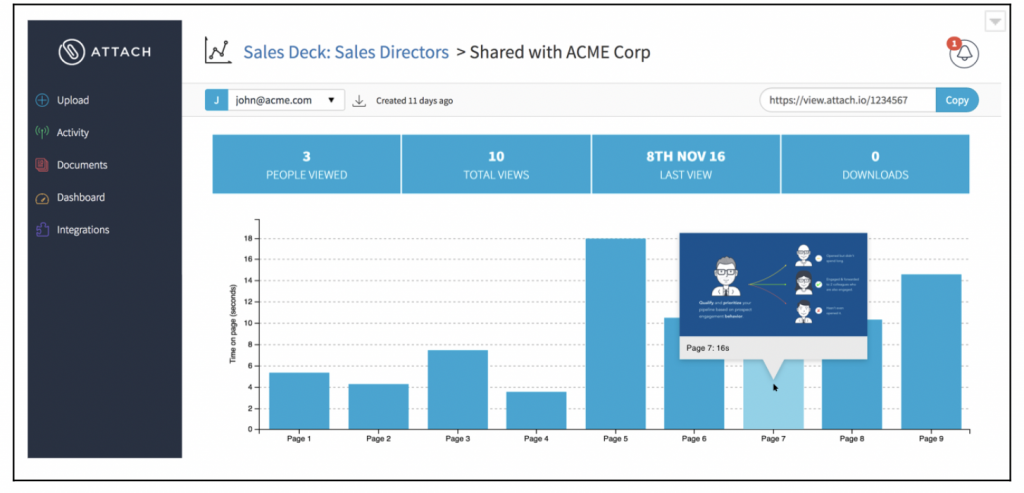Screen dimensions: 1024x493
Task: Click the 'Shared with ACME Corp' heading text
Action: [x=560, y=52]
